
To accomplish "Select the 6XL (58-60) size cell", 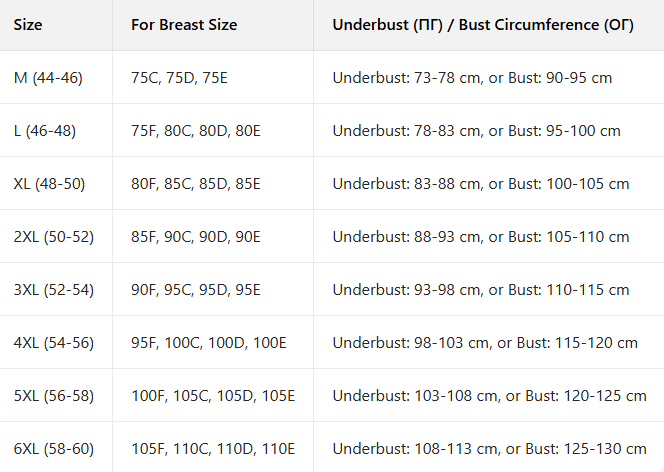I will point(53,449).
